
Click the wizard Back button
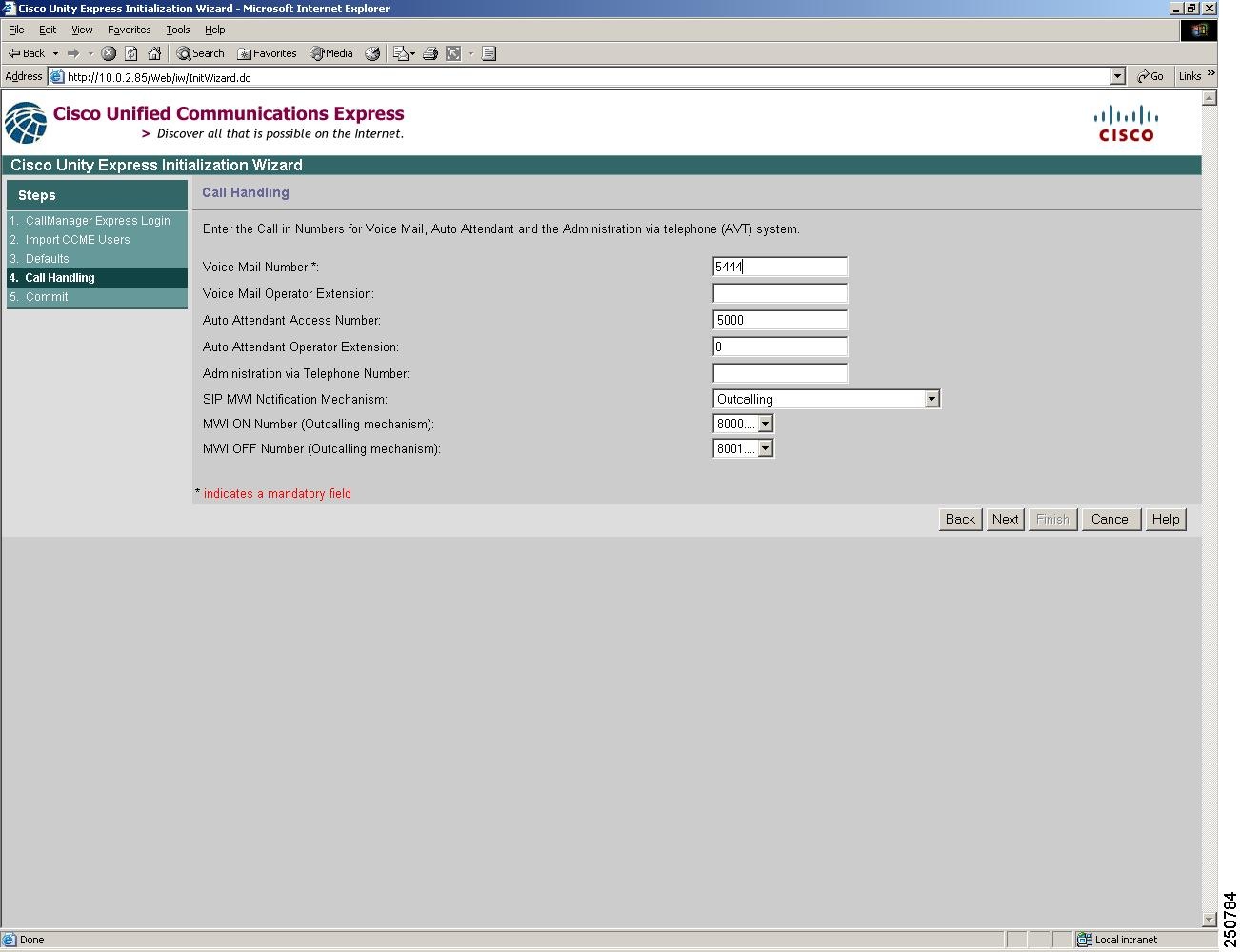click(x=960, y=519)
